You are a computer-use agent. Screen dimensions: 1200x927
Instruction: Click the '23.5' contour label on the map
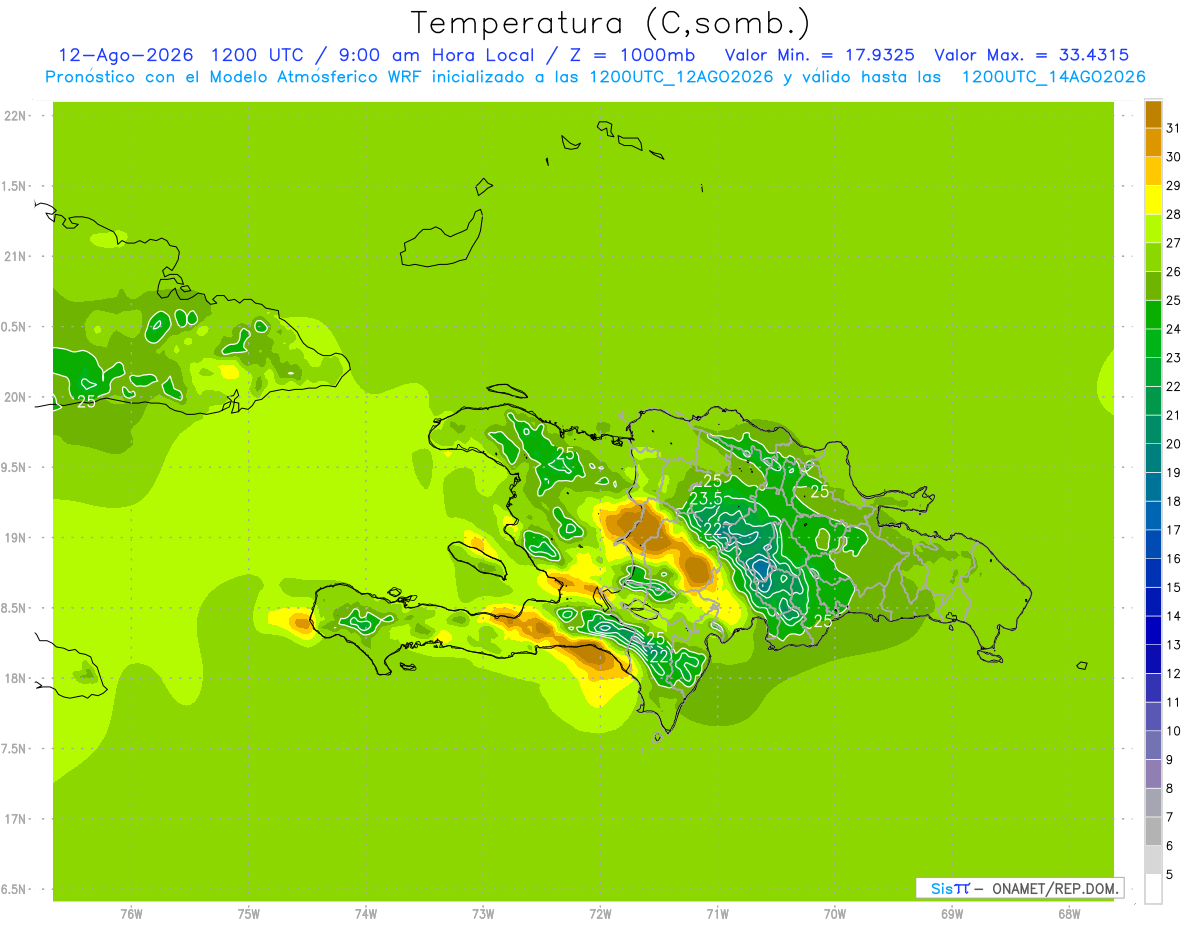(x=706, y=499)
